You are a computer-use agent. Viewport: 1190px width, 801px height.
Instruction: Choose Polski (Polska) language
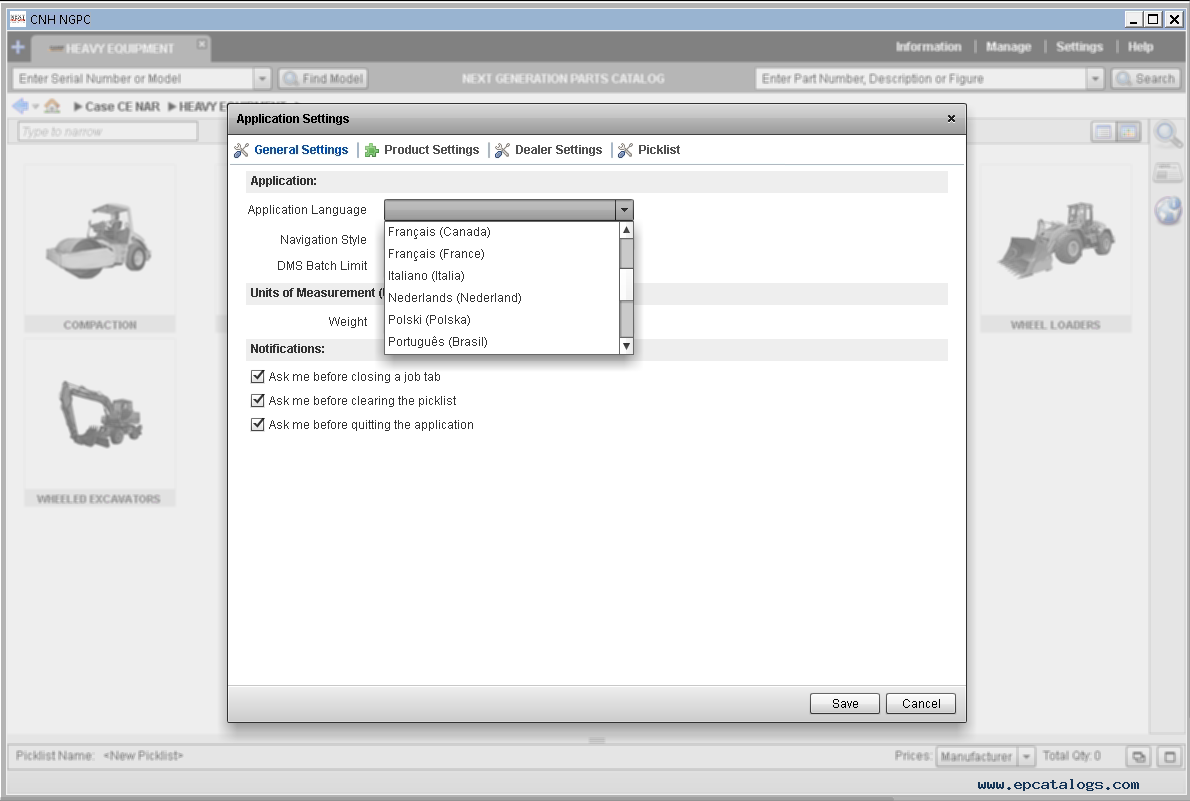502,320
